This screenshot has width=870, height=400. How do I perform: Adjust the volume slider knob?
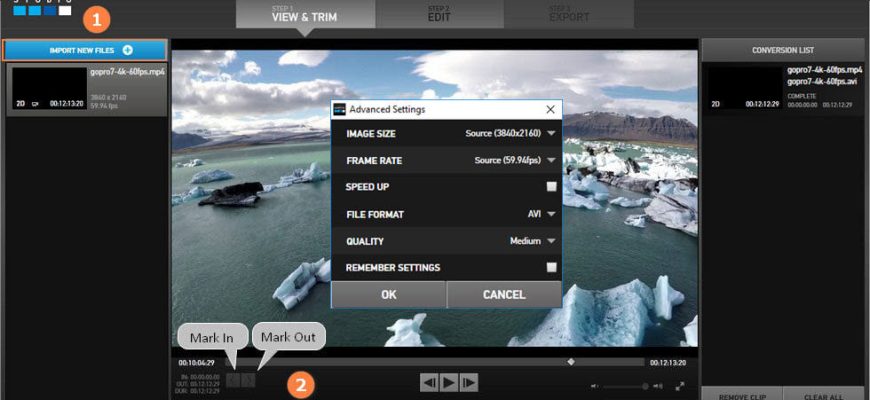pos(645,386)
